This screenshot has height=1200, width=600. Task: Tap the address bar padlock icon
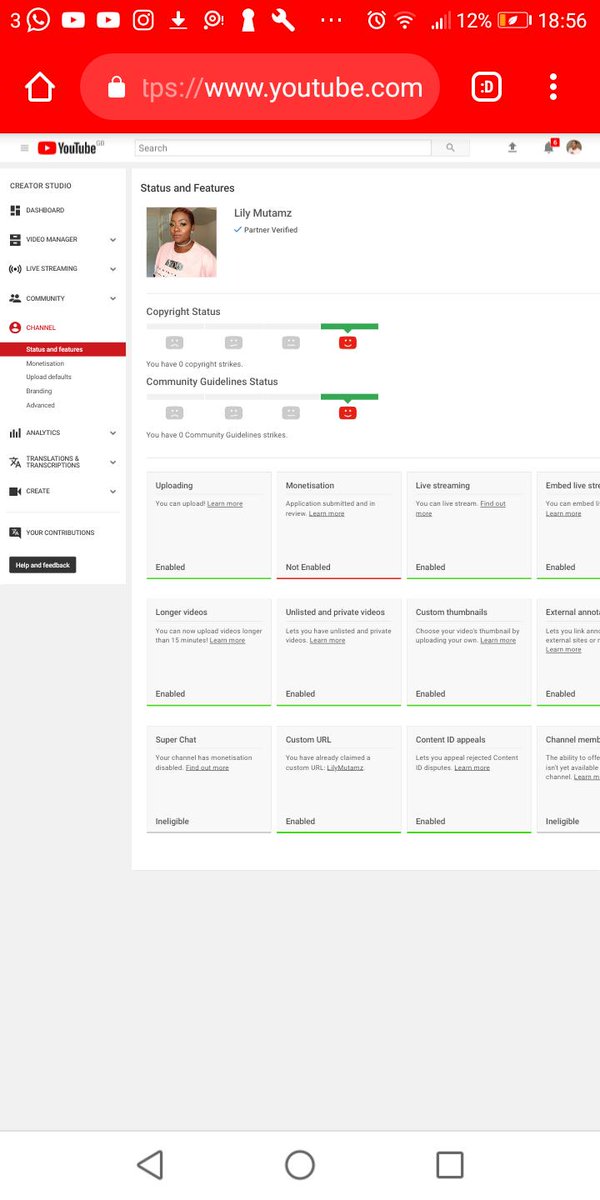coord(116,88)
